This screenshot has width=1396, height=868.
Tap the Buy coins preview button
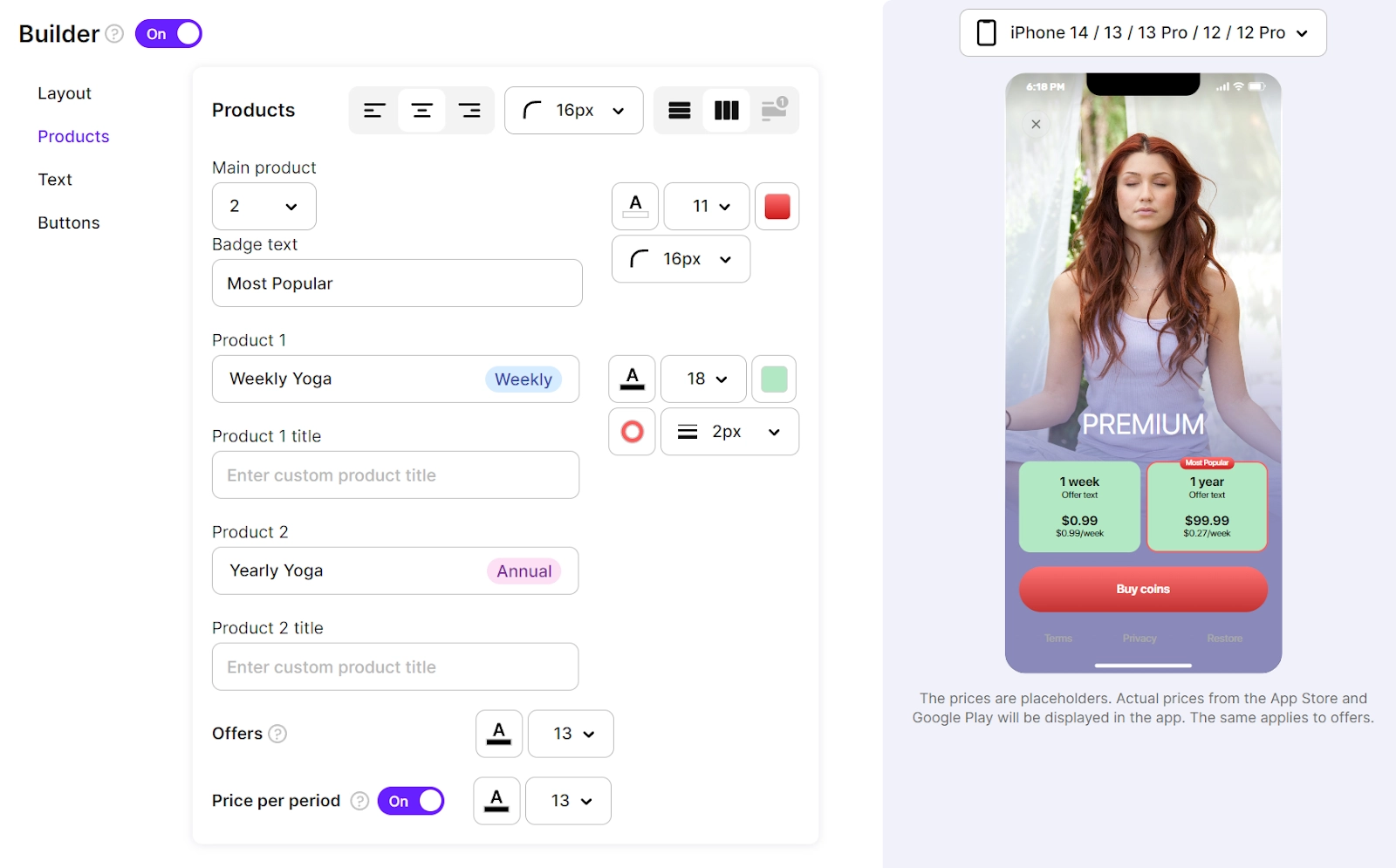coord(1143,589)
